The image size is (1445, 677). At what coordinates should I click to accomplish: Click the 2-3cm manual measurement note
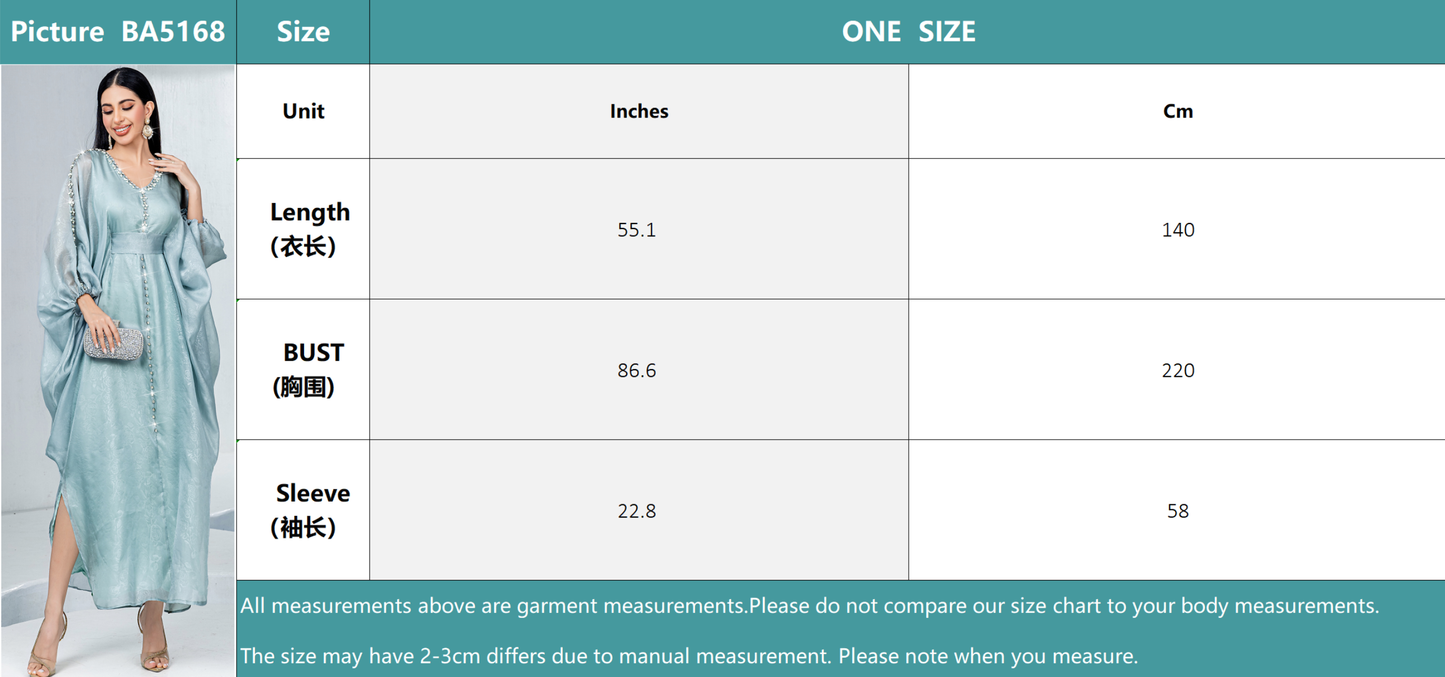pos(689,657)
